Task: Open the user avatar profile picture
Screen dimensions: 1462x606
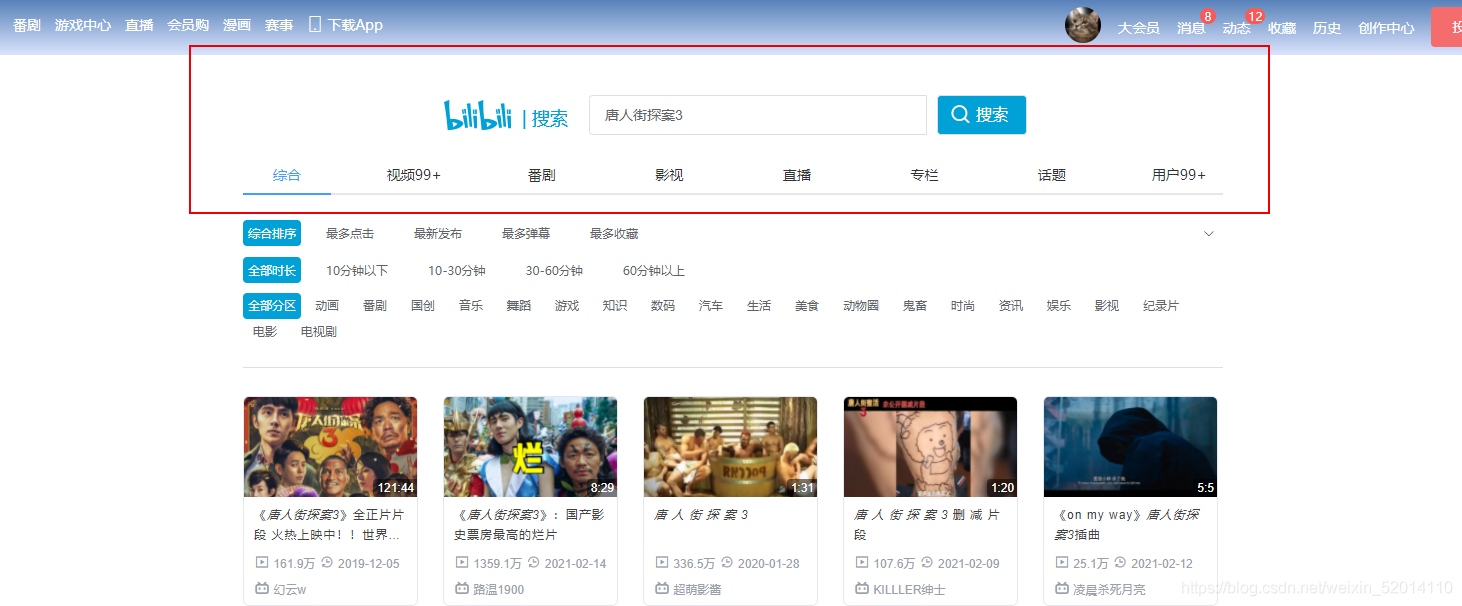Action: [x=1083, y=25]
